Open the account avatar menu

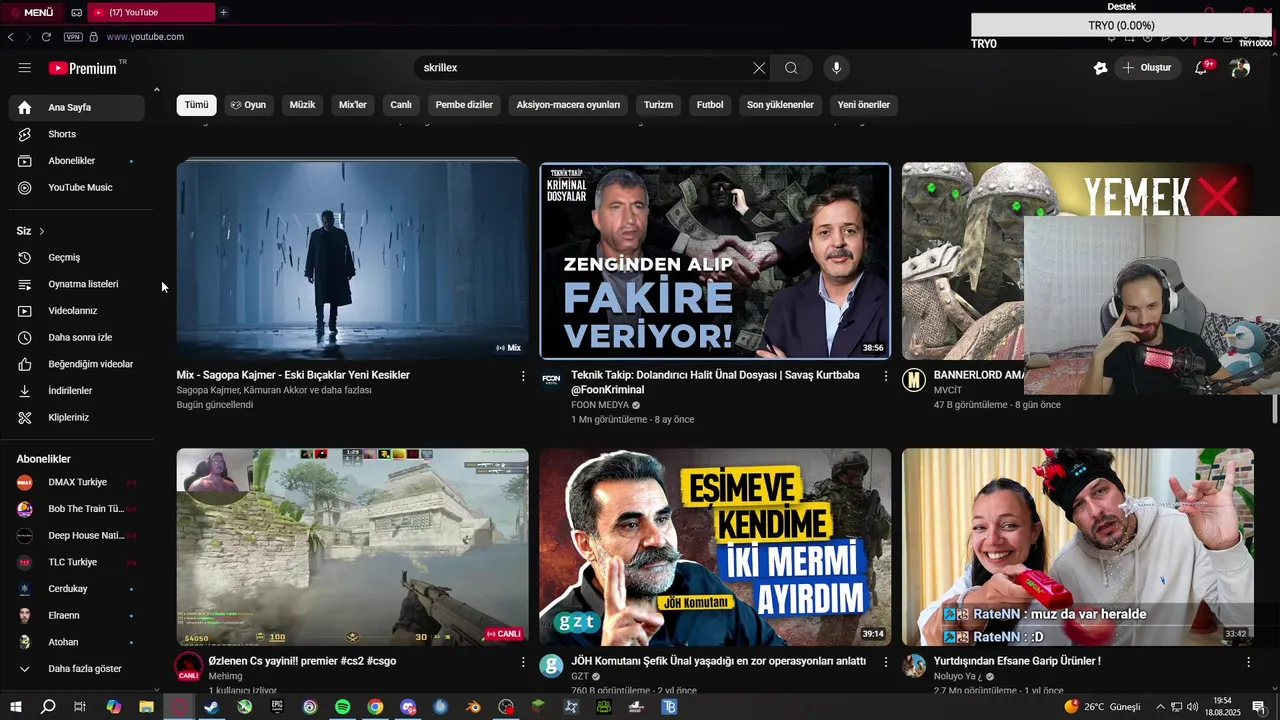(x=1240, y=68)
